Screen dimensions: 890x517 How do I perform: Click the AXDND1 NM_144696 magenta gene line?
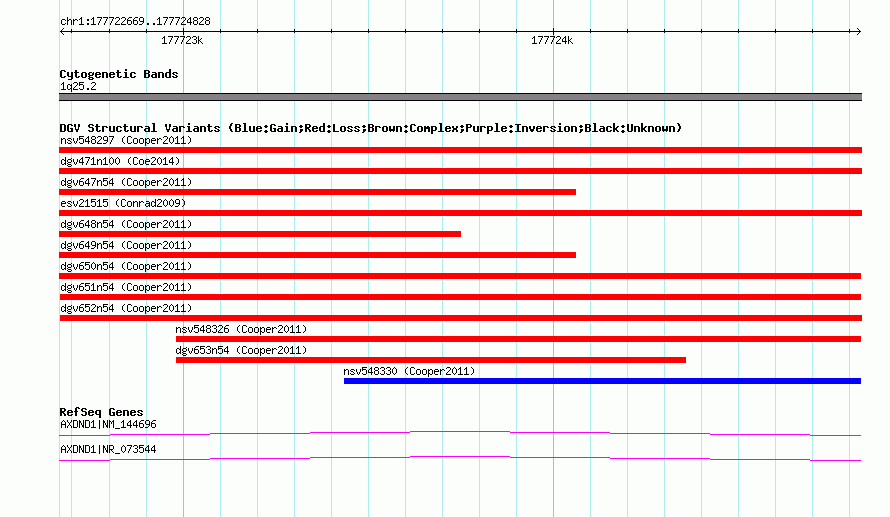coord(460,434)
